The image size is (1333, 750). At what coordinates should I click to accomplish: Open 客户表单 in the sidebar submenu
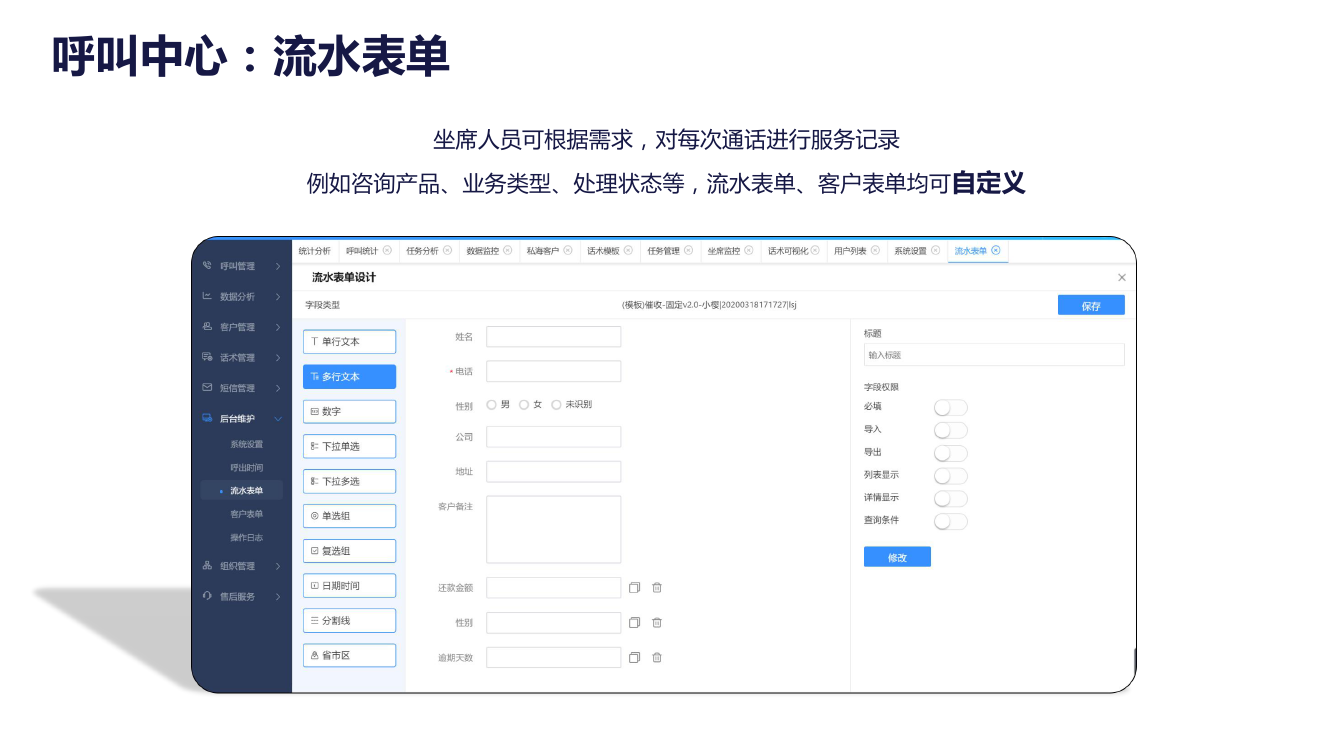(x=246, y=514)
